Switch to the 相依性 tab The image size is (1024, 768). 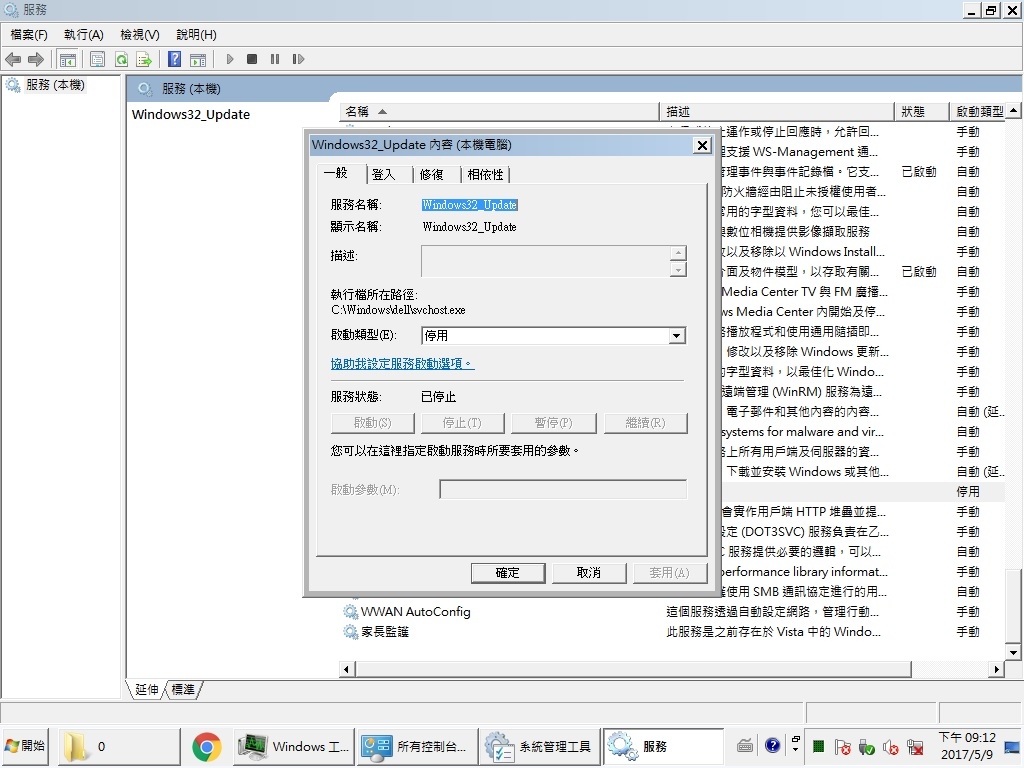tap(485, 174)
